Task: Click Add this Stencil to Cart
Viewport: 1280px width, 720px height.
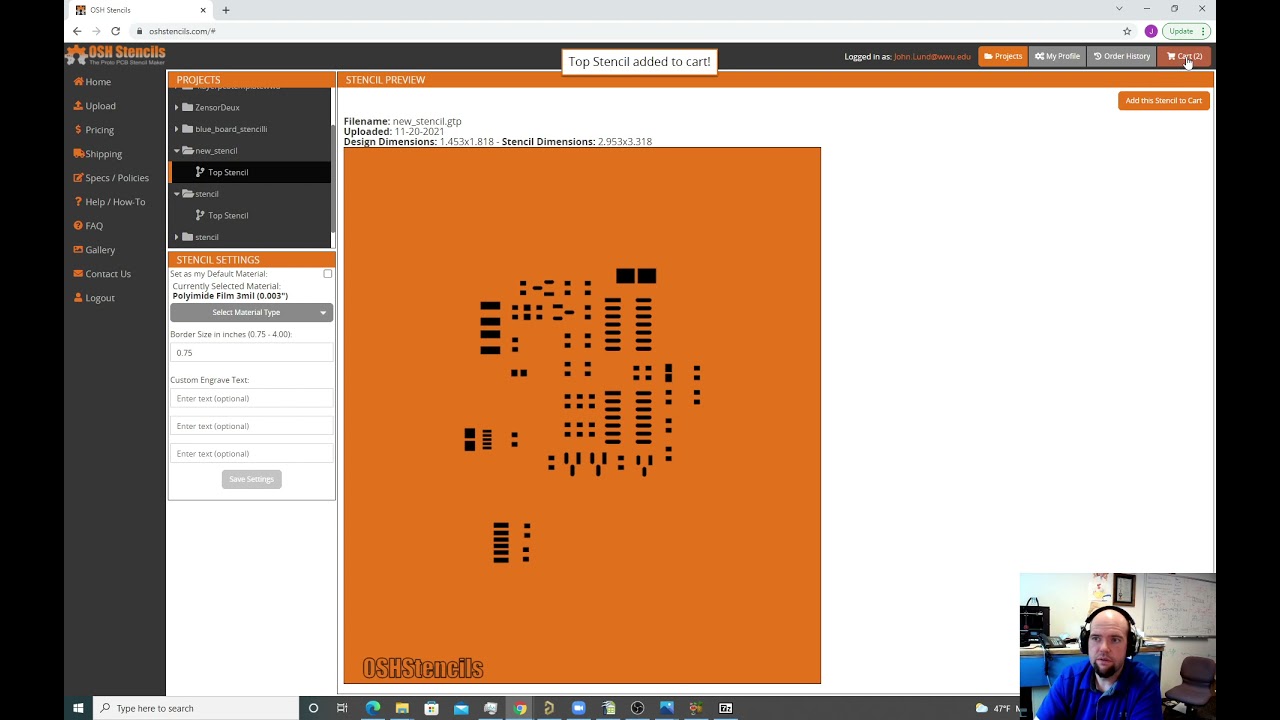Action: coord(1164,101)
